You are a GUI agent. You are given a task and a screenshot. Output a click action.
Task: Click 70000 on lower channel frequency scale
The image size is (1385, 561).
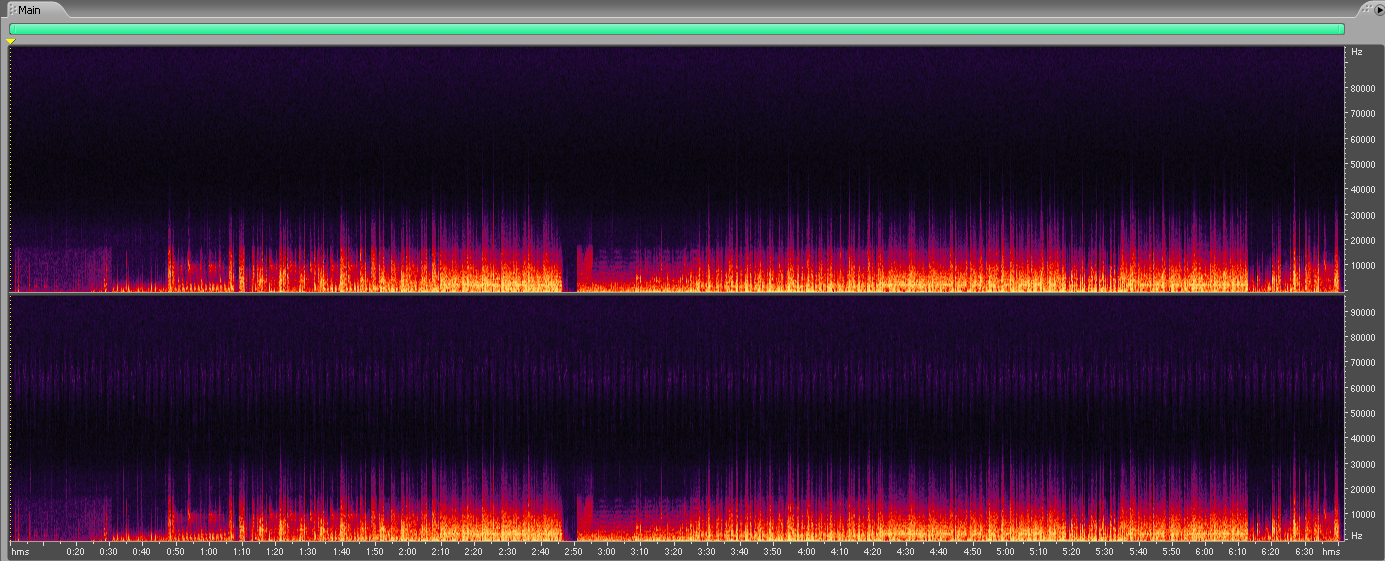(x=1364, y=363)
